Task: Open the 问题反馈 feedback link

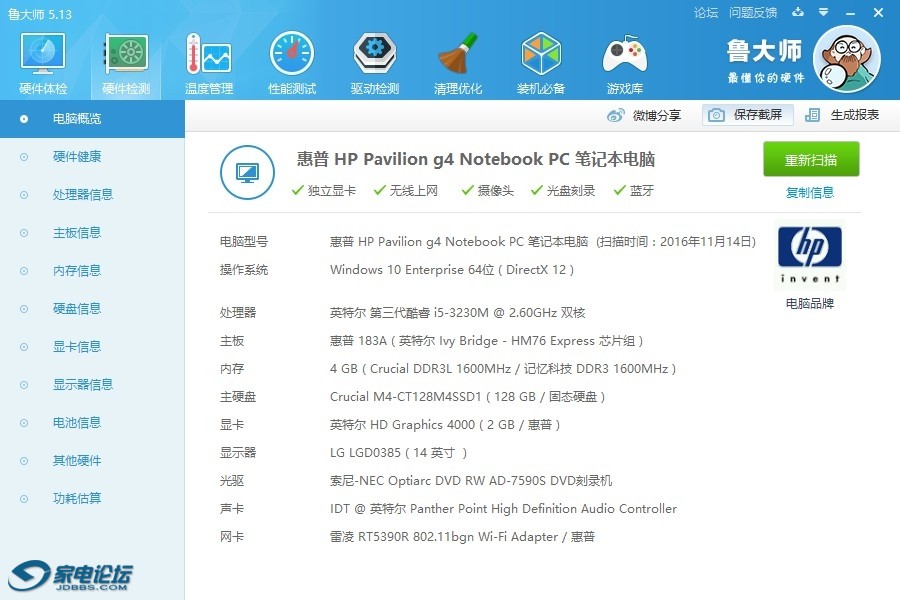Action: tap(752, 13)
